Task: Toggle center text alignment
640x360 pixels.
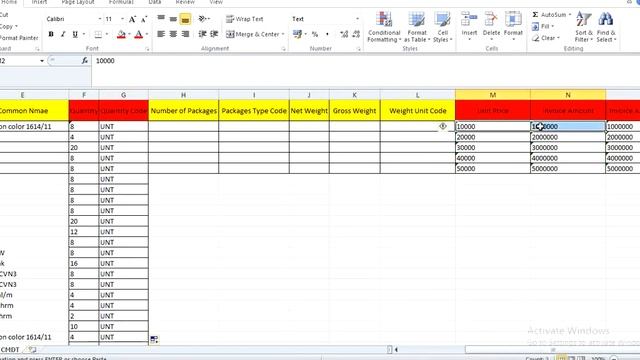Action: click(173, 34)
